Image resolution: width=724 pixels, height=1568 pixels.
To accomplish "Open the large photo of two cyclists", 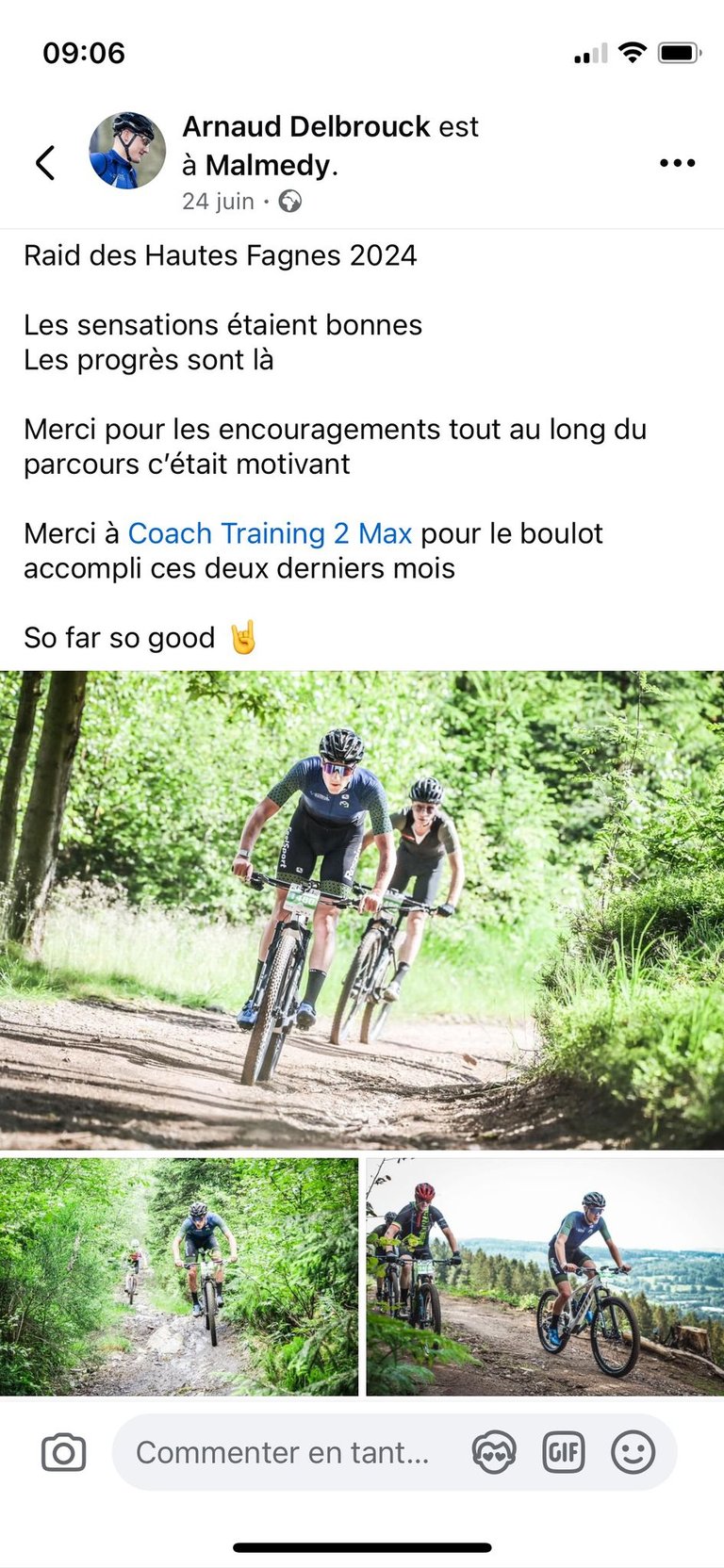I will point(362,909).
